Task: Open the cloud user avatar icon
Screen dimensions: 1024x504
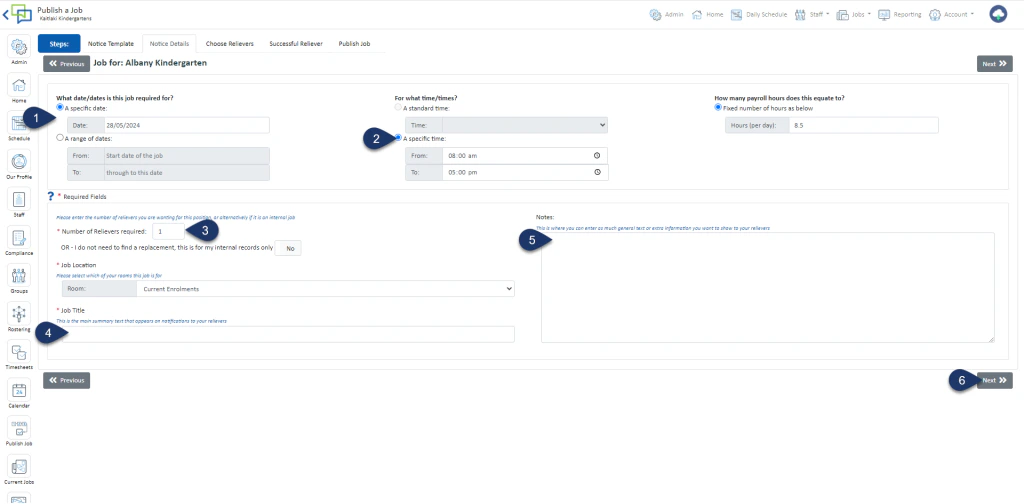Action: [x=998, y=14]
